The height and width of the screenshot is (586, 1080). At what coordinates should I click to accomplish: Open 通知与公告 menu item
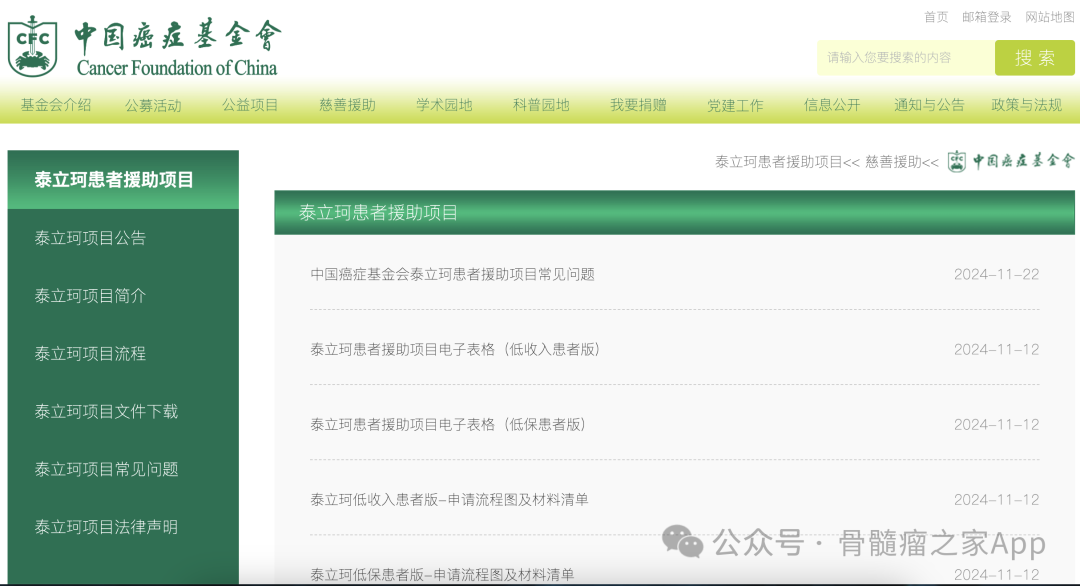pos(929,105)
